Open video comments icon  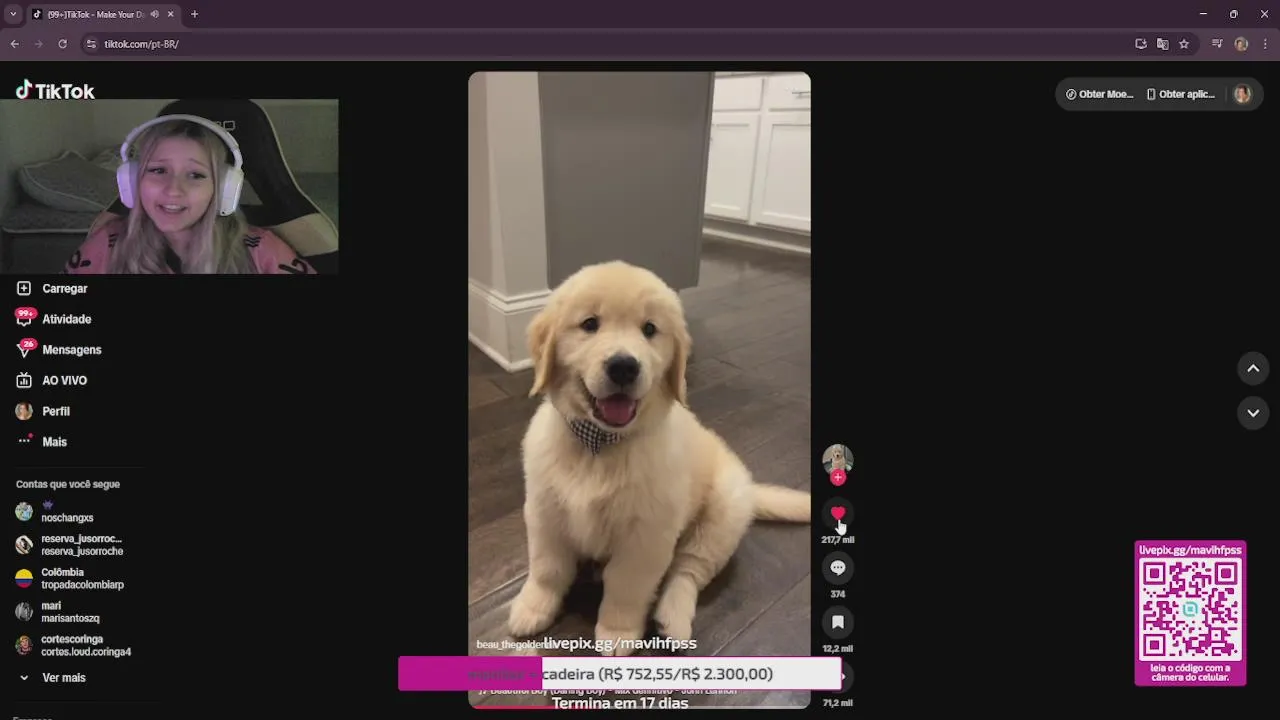838,568
